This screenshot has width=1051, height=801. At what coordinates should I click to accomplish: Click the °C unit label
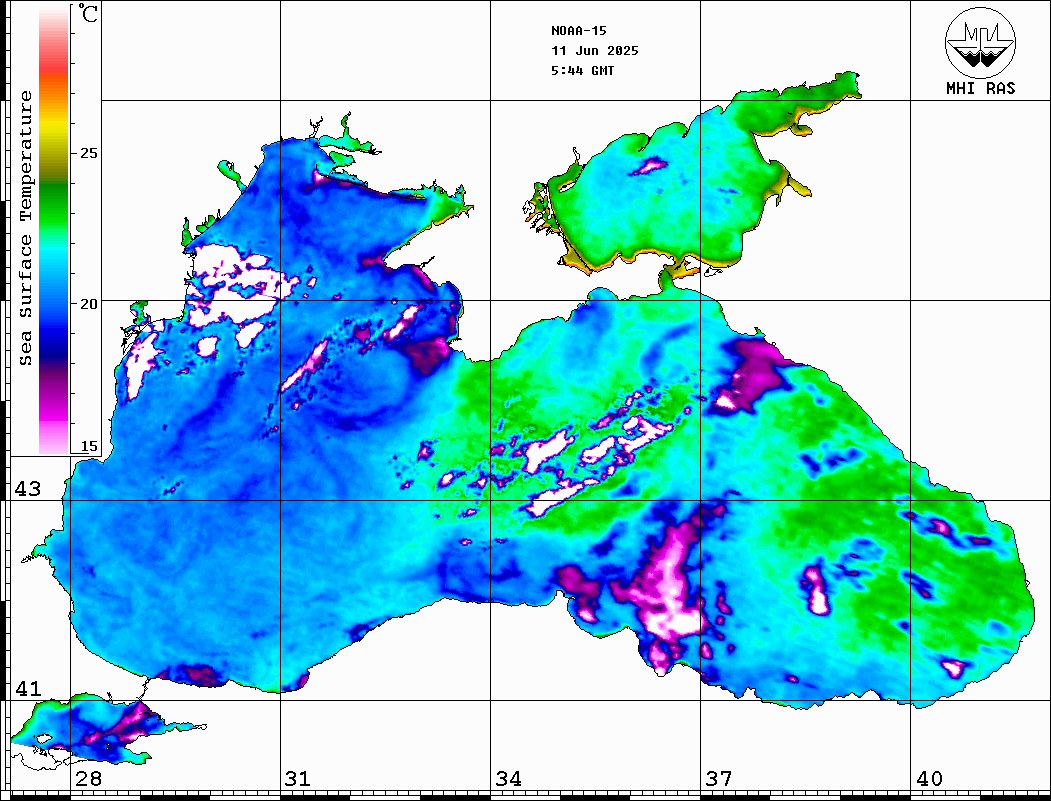[x=88, y=13]
